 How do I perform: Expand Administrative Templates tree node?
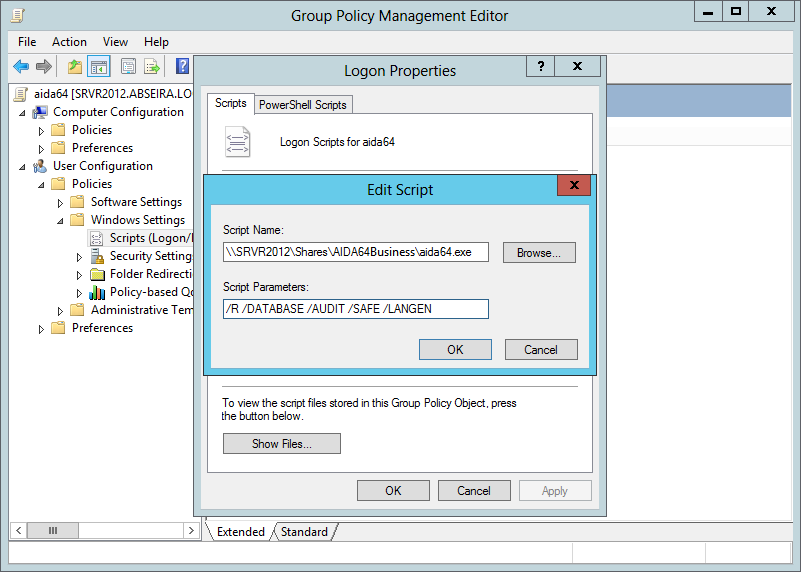pyautogui.click(x=60, y=310)
